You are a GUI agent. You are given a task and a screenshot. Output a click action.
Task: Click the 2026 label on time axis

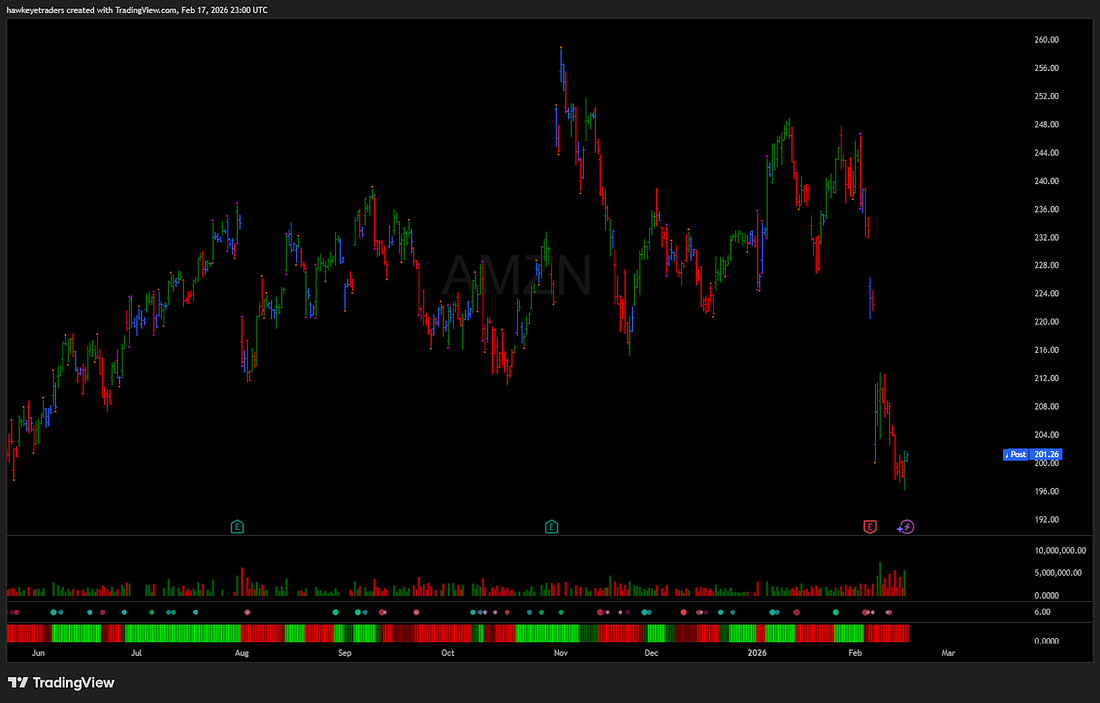(x=757, y=652)
